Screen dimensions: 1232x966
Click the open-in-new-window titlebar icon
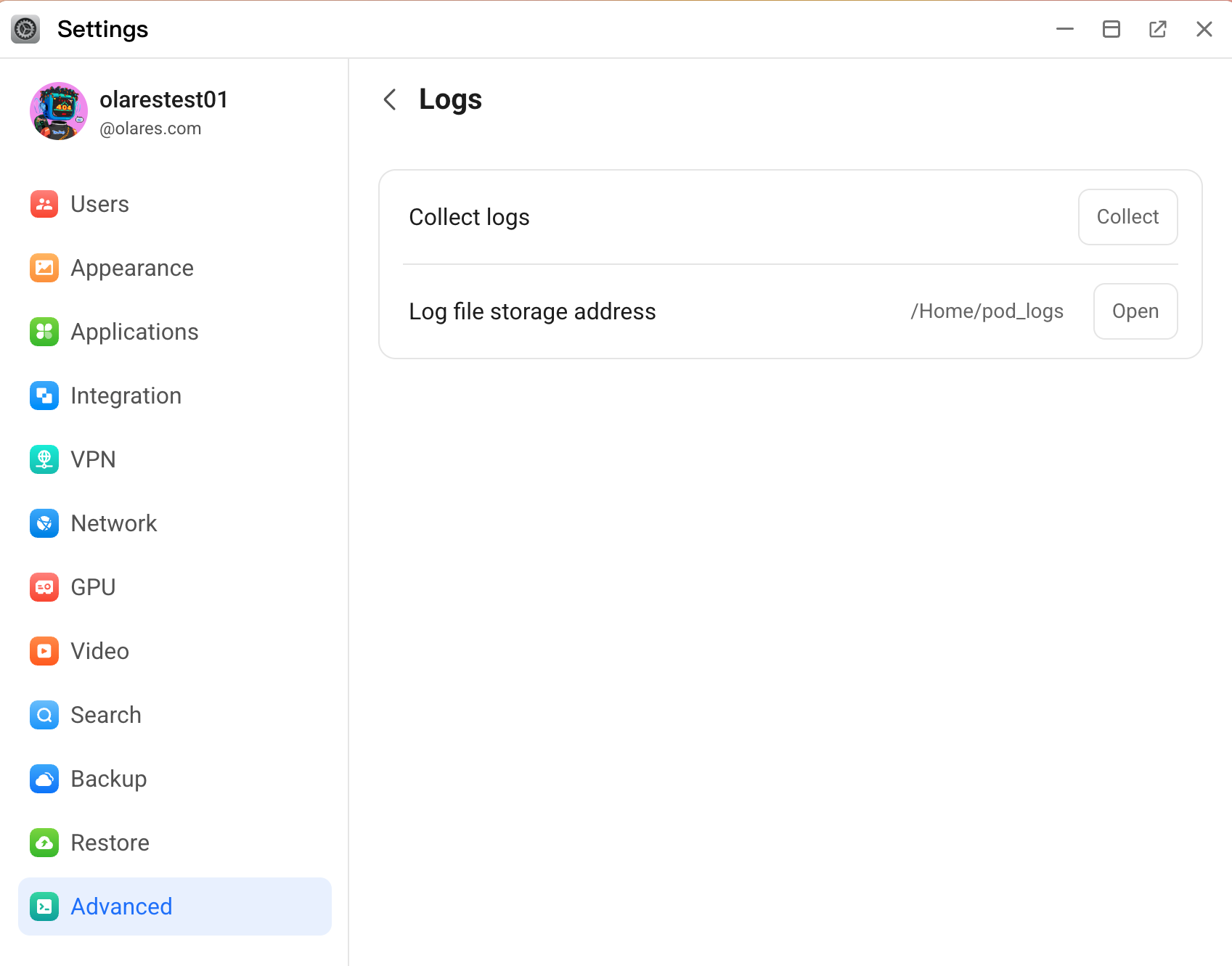1158,29
